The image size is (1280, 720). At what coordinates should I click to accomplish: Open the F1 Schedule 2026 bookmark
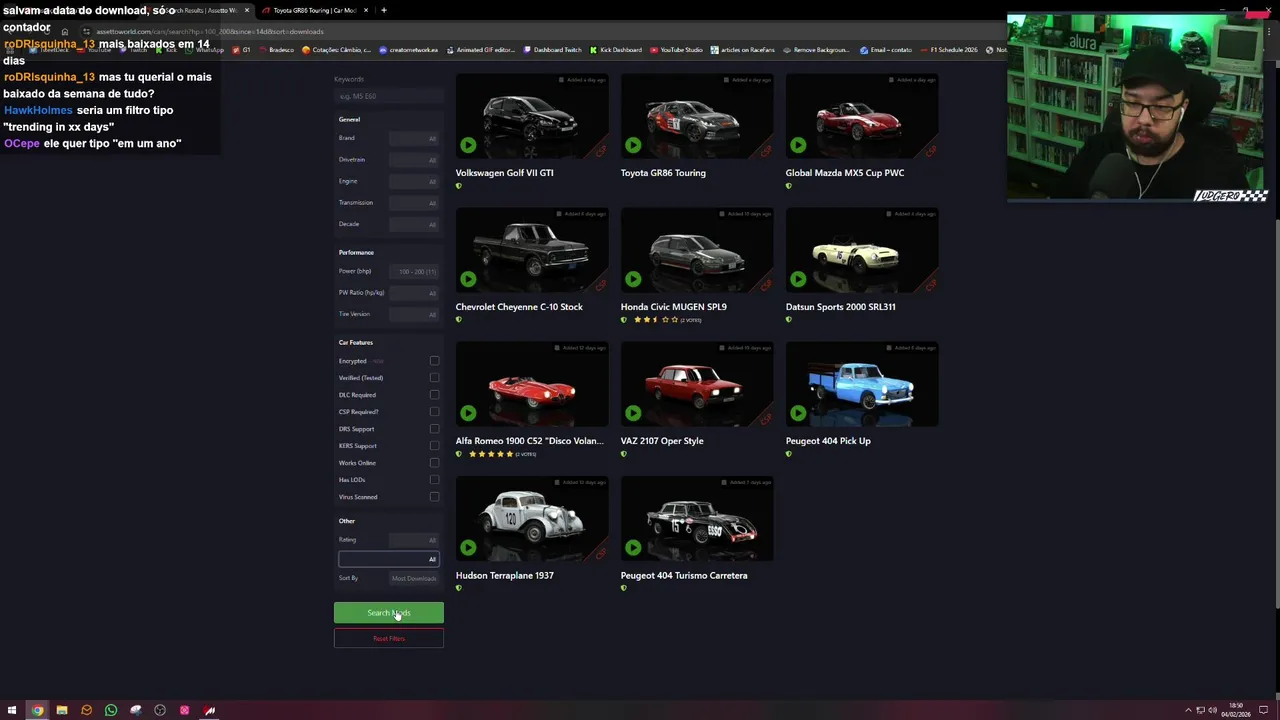[948, 49]
